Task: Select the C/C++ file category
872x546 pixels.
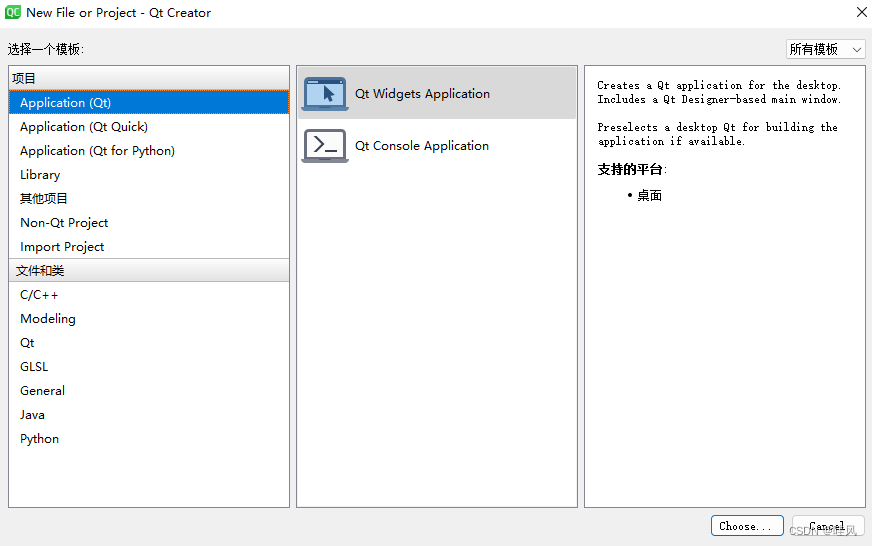Action: click(x=149, y=295)
